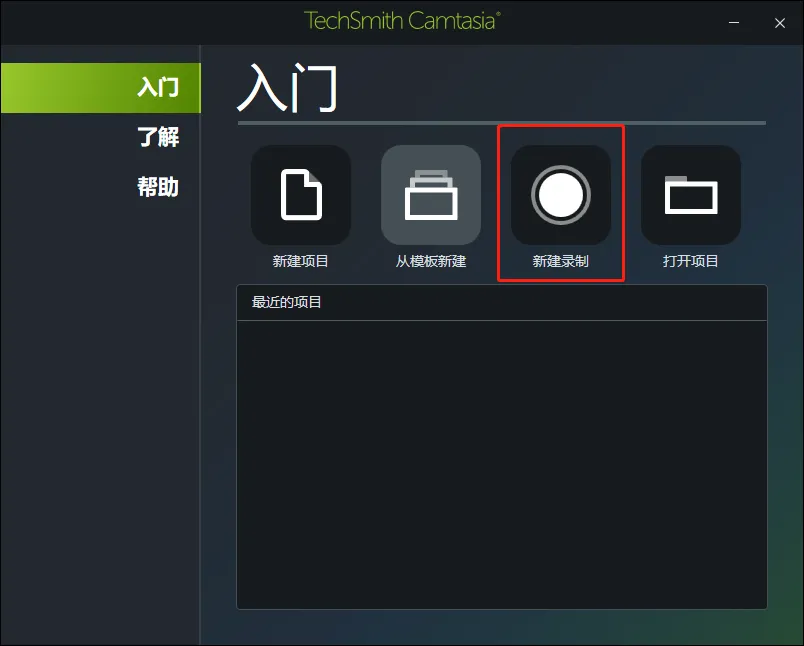The width and height of the screenshot is (804, 646).
Task: Click the 最近的项目 list header
Action: click(501, 302)
